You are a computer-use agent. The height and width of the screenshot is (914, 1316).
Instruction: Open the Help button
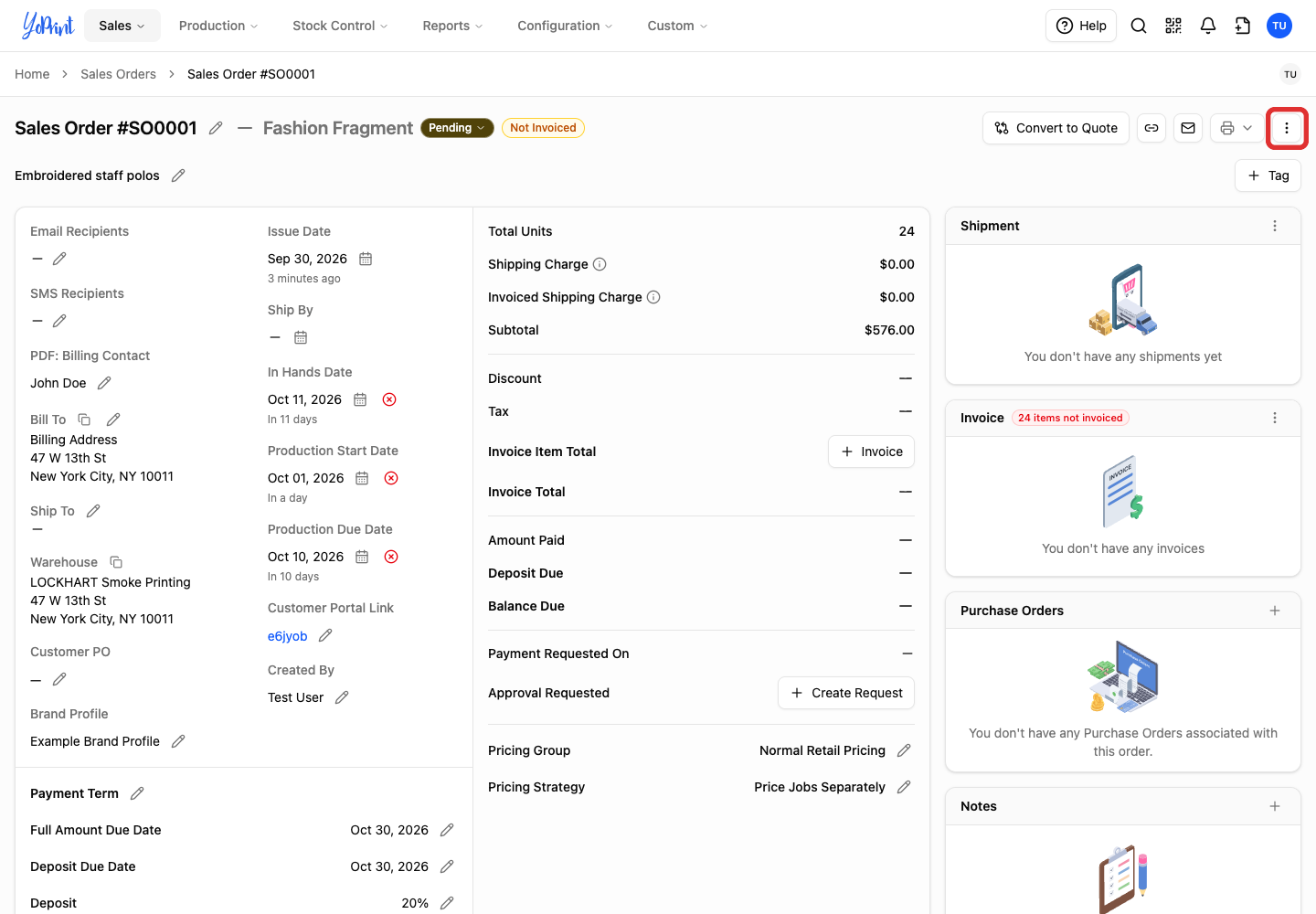point(1081,26)
